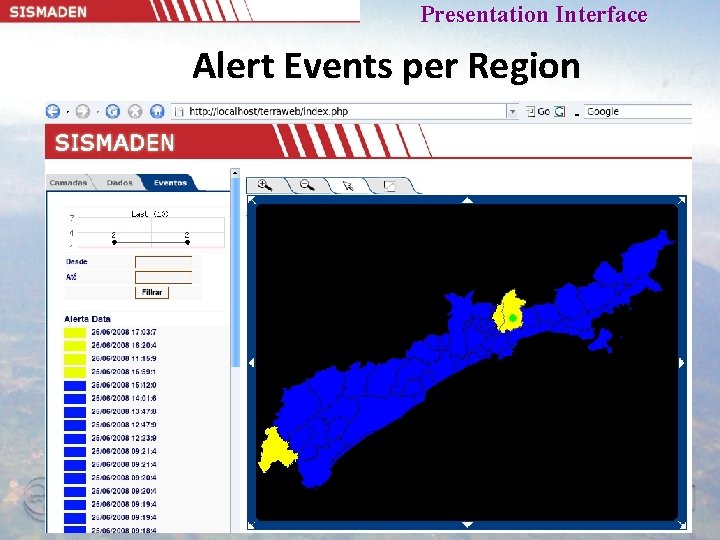Pan the map south with bottom arrow

click(467, 524)
